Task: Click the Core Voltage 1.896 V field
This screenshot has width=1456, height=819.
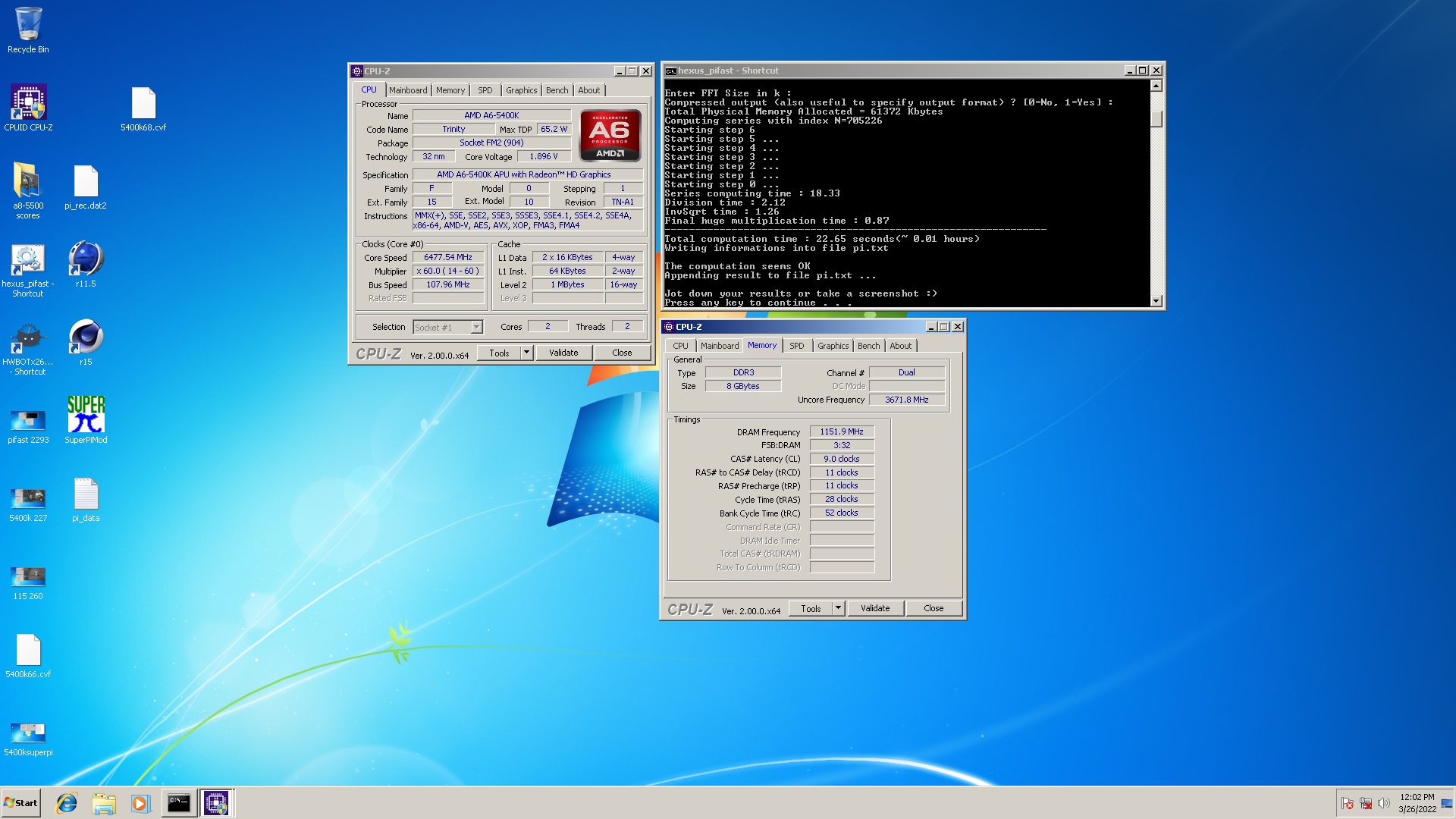Action: point(544,157)
